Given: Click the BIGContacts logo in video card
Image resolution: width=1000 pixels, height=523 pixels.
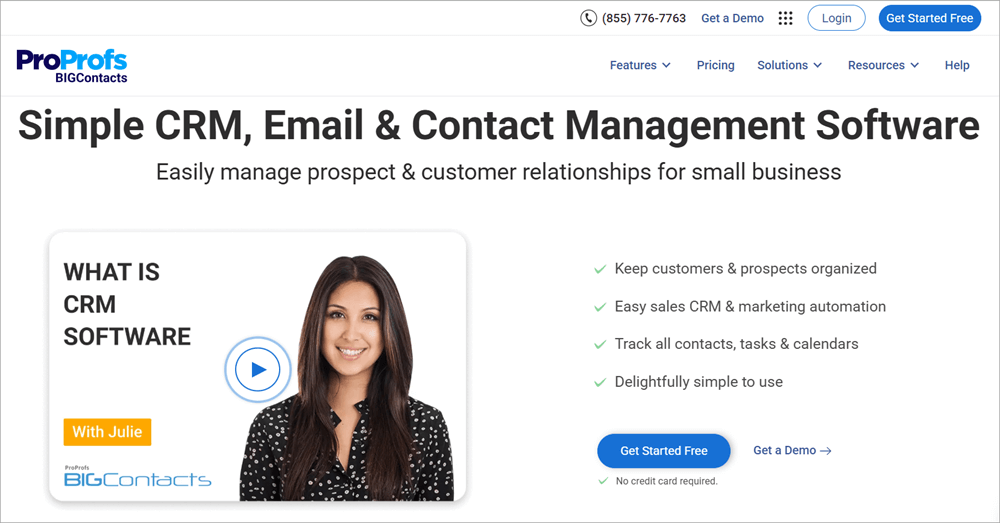Looking at the screenshot, I should (138, 476).
